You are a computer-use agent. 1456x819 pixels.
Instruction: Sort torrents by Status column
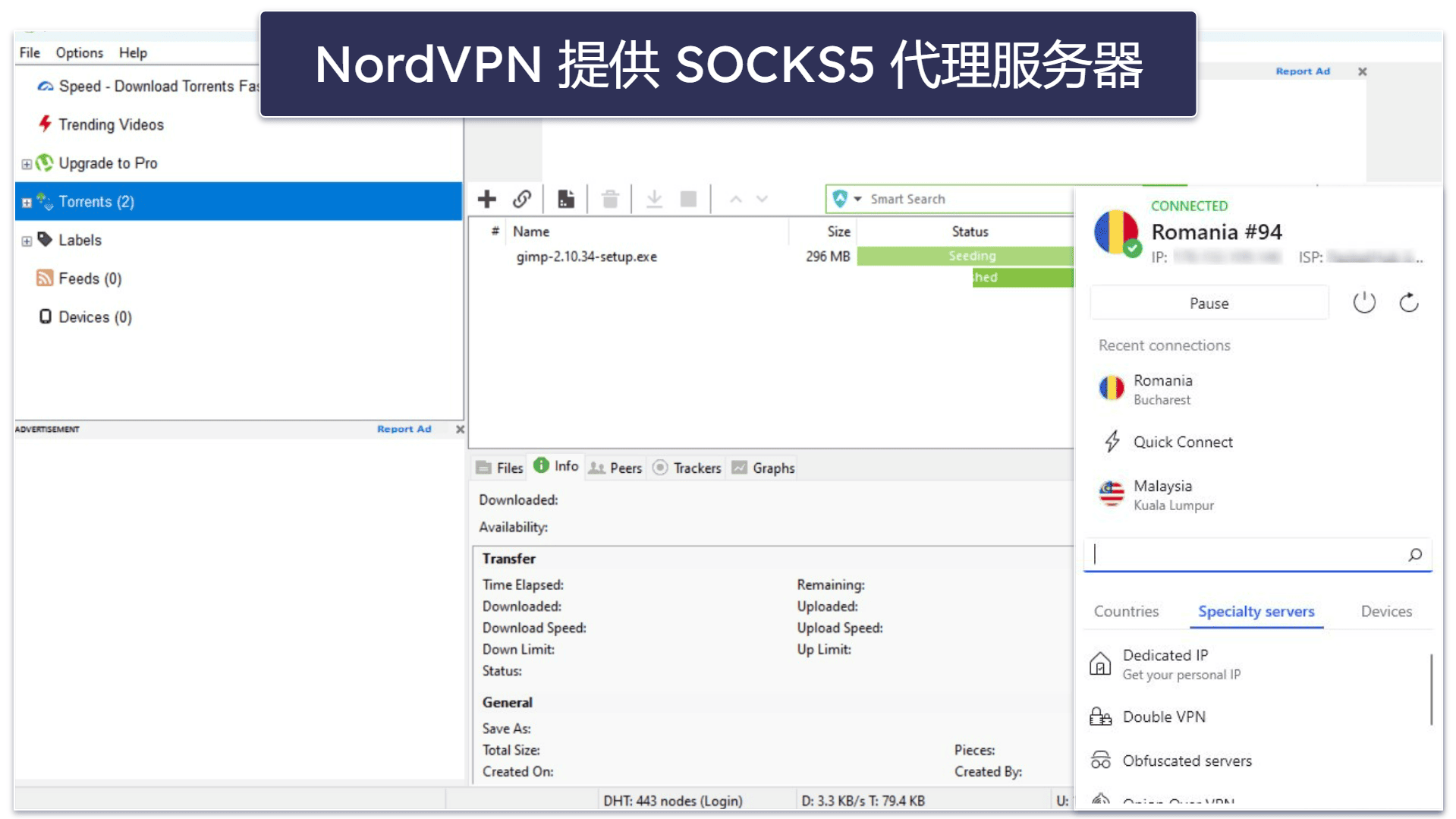(969, 232)
